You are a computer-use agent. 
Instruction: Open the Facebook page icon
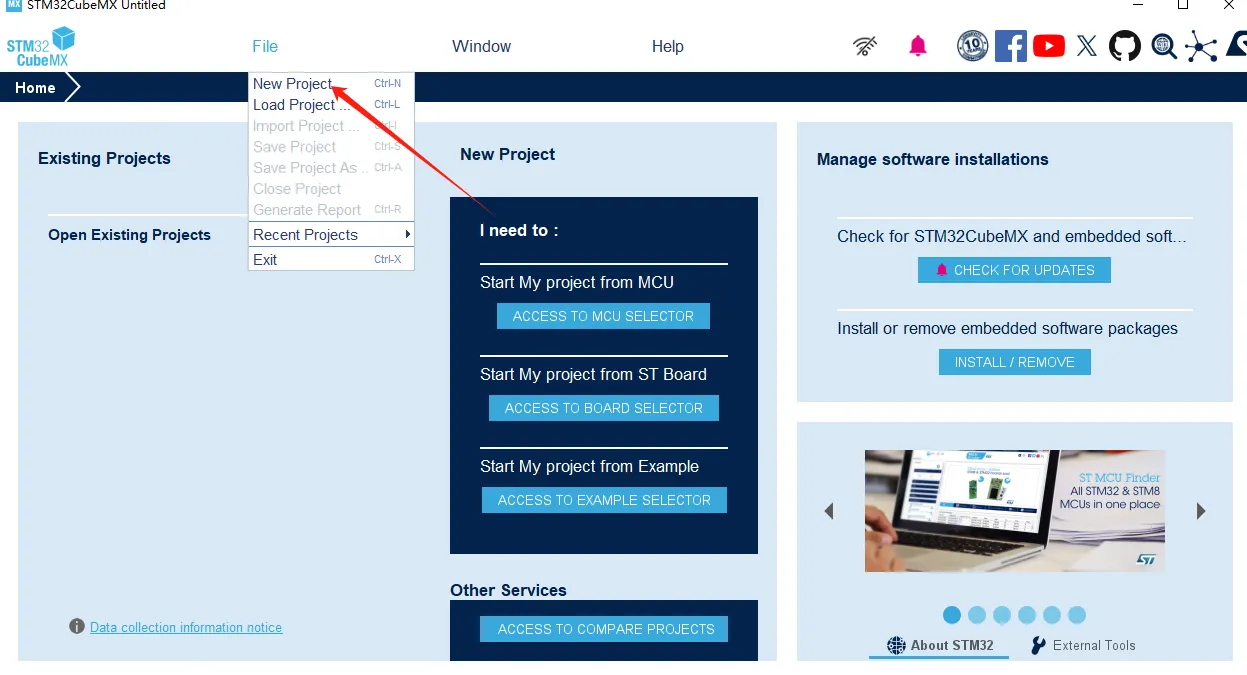click(x=1010, y=46)
